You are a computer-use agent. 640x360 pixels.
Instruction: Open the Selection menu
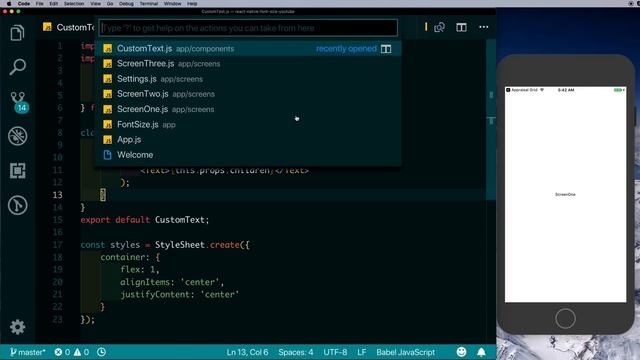point(74,4)
